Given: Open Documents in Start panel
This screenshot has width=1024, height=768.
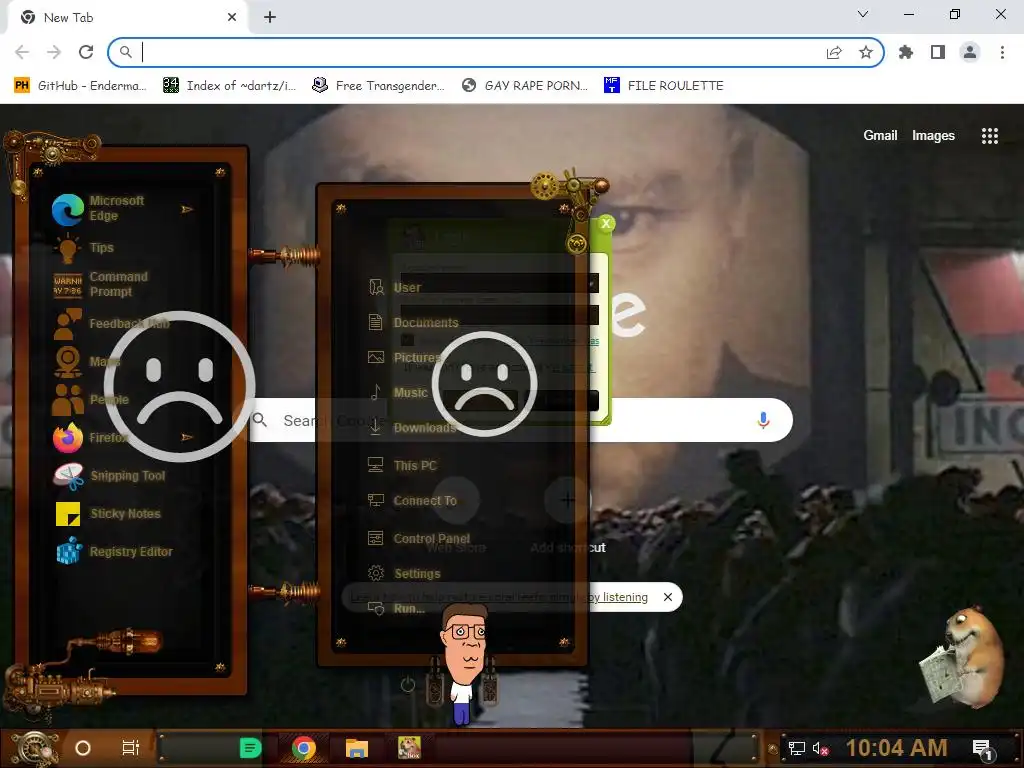Looking at the screenshot, I should [413, 323].
